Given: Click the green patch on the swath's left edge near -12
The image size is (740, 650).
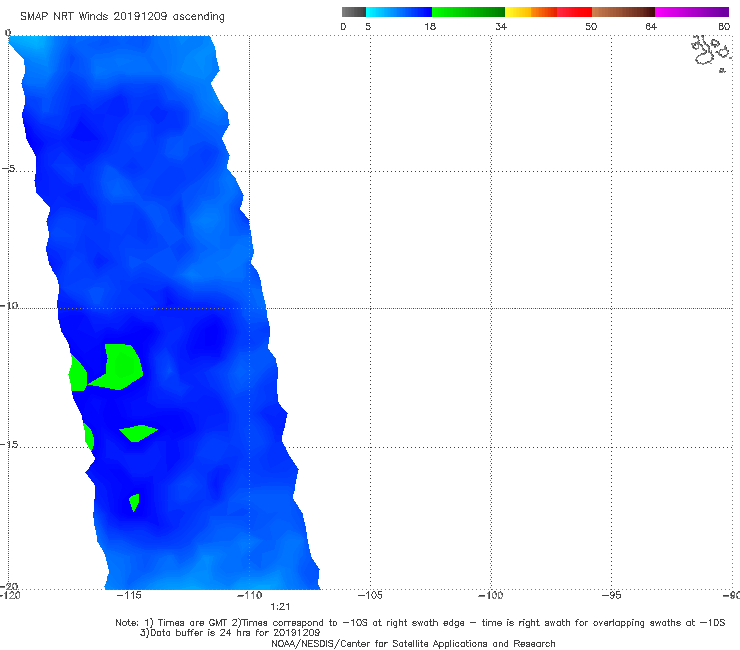Looking at the screenshot, I should 78,373.
